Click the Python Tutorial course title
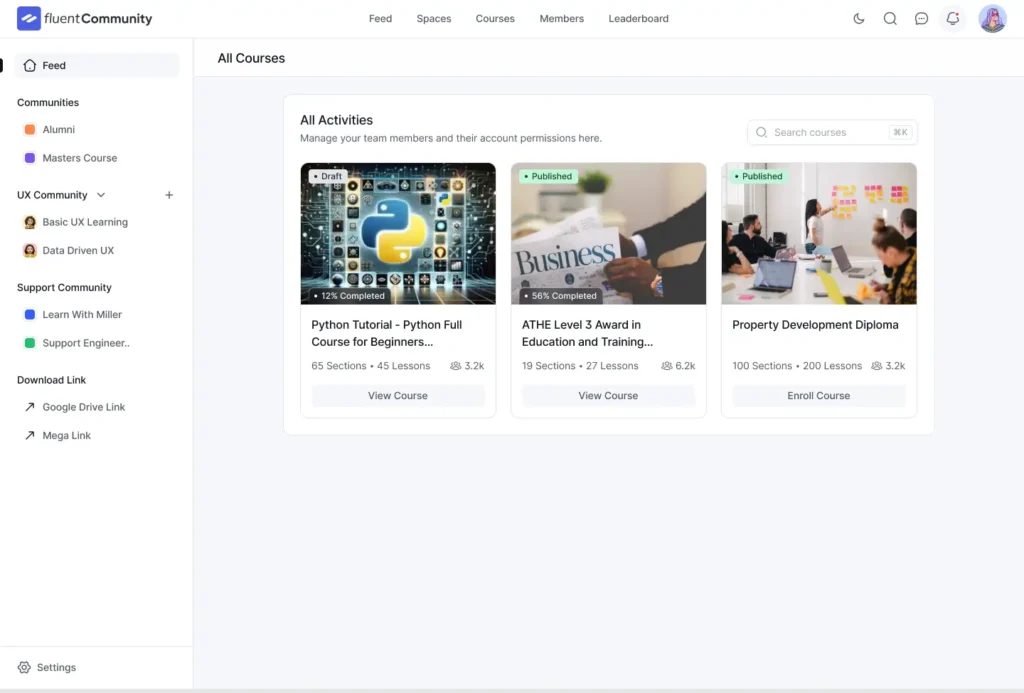 tap(387, 333)
